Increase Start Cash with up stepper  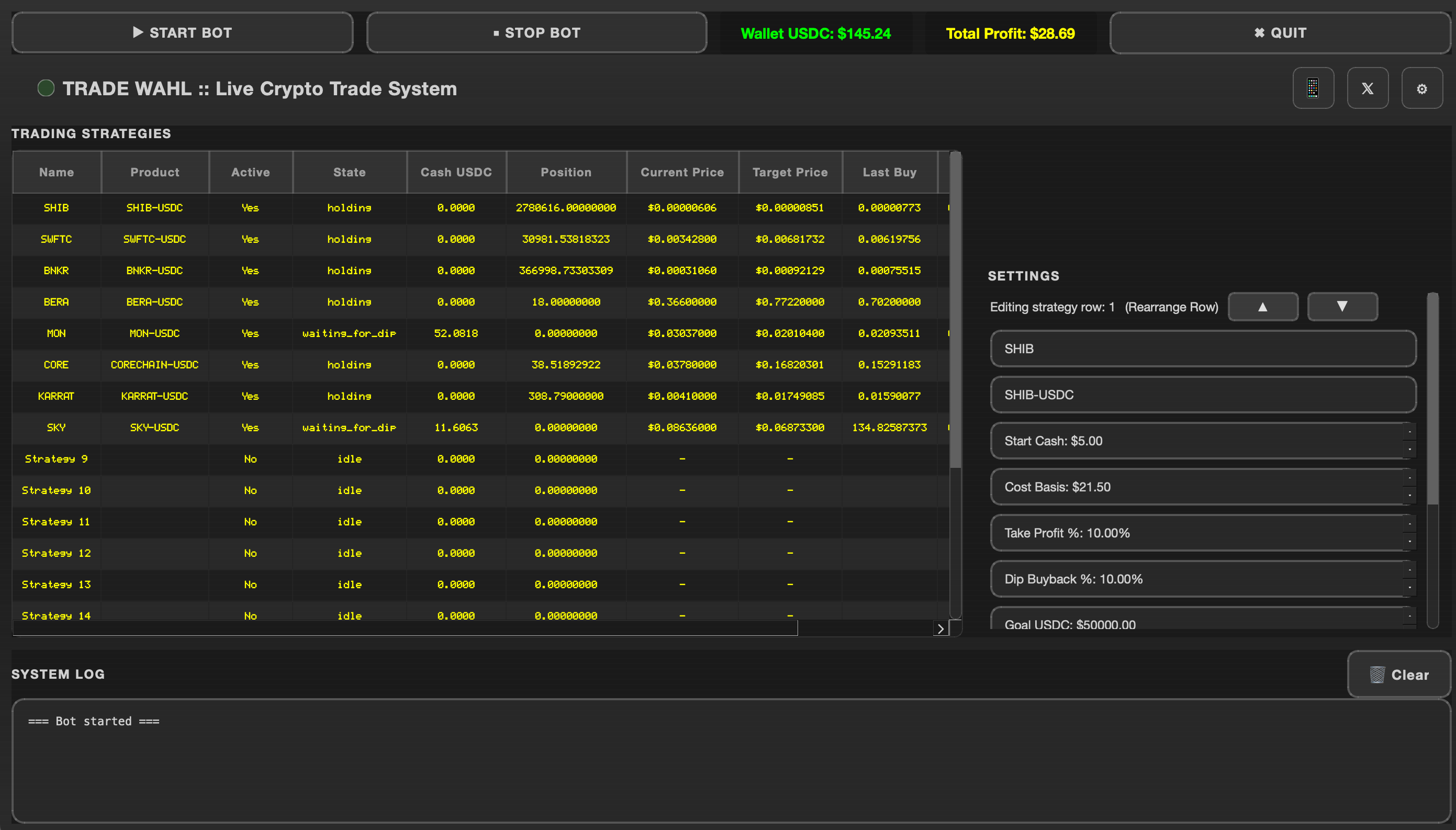(x=1409, y=432)
